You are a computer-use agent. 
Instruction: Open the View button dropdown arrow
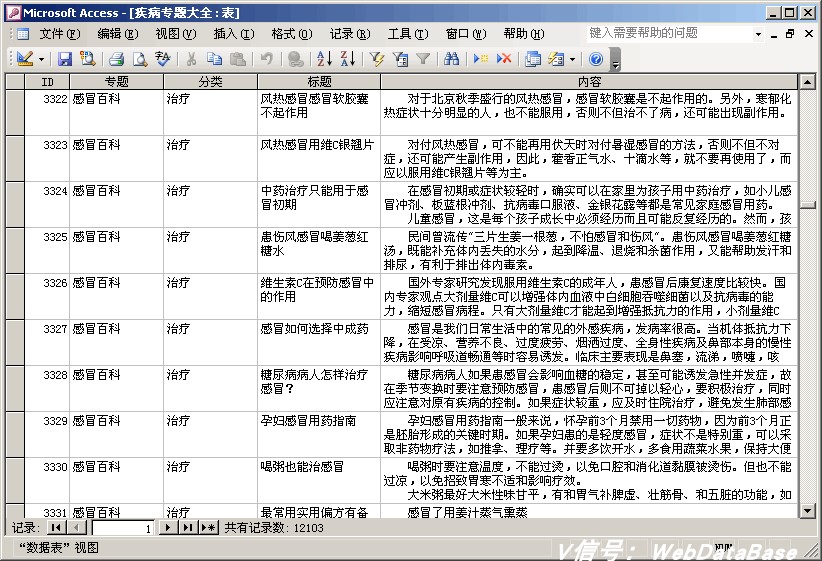tap(41, 59)
